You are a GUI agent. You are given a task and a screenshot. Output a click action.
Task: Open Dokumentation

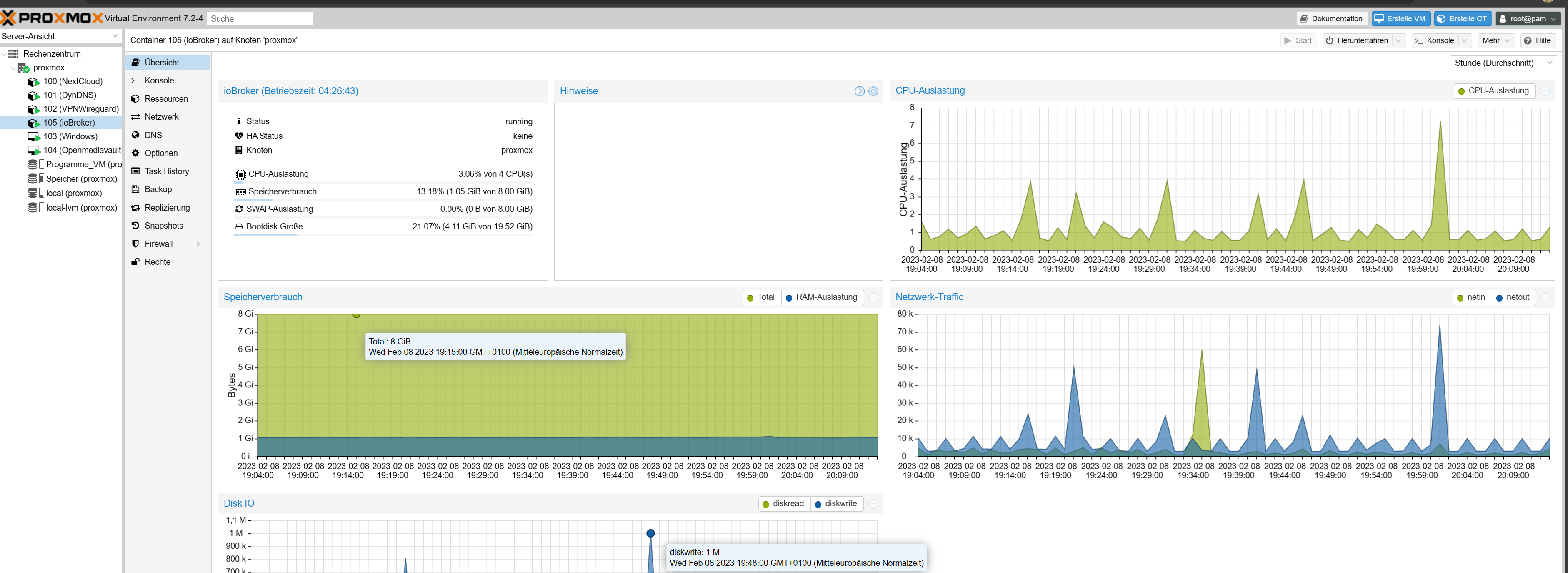point(1331,18)
